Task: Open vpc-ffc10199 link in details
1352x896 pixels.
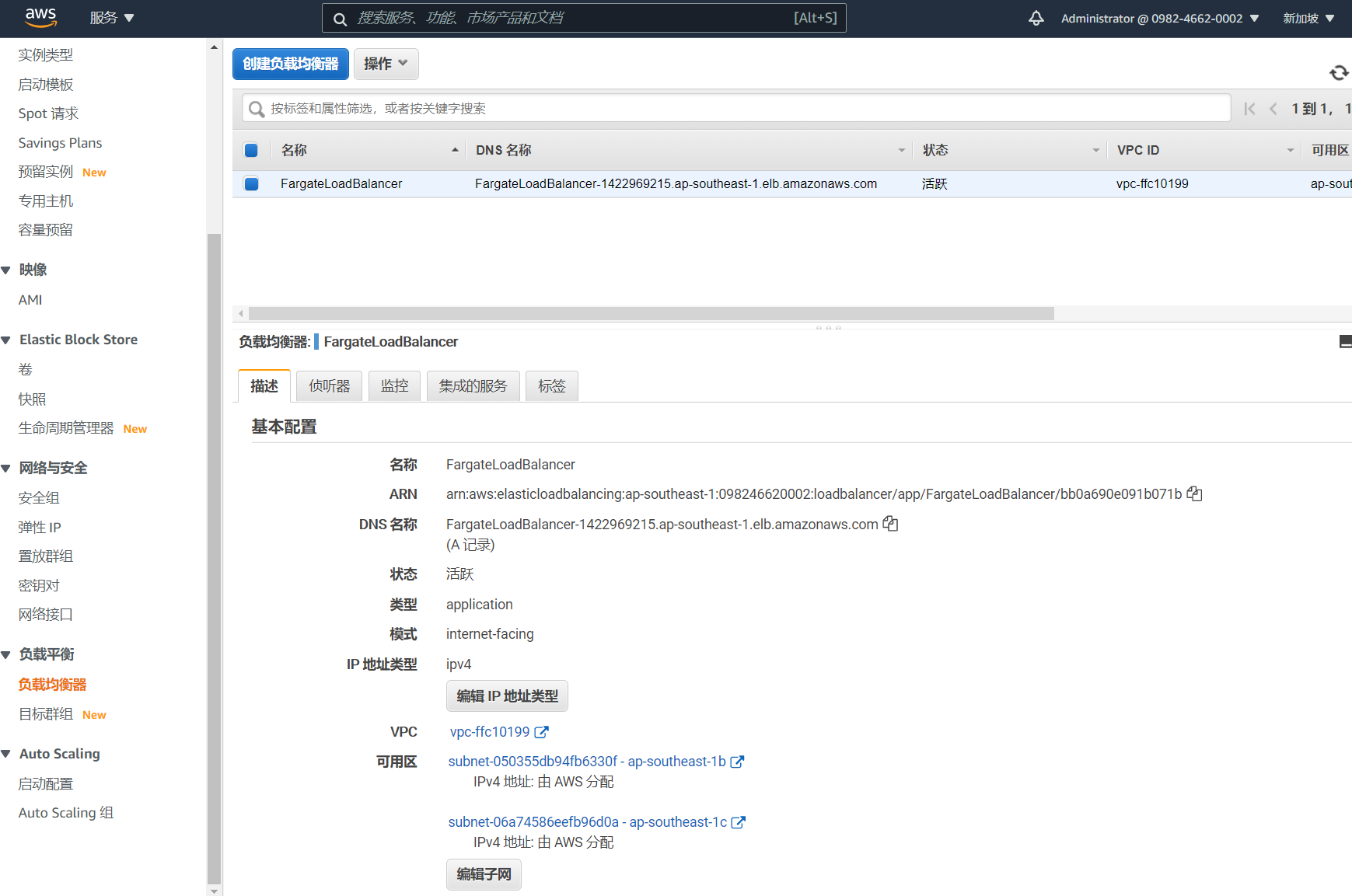Action: click(x=490, y=732)
